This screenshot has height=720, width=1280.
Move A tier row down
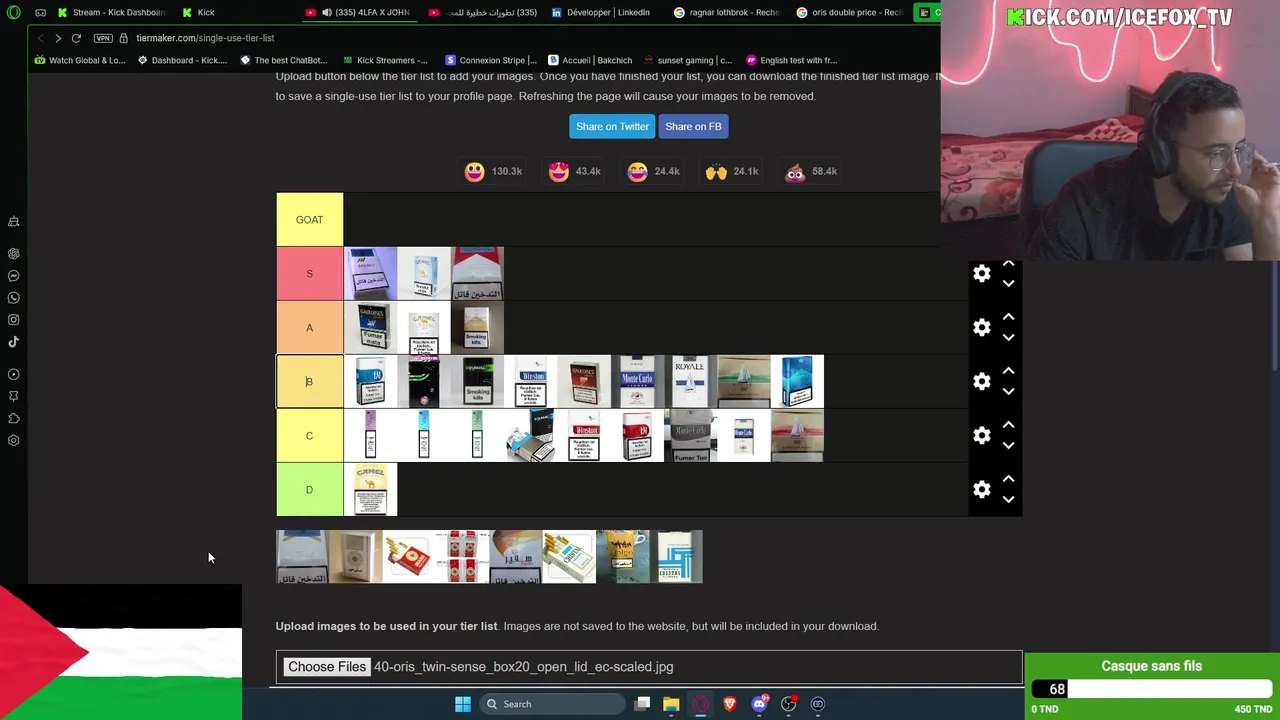[1008, 338]
